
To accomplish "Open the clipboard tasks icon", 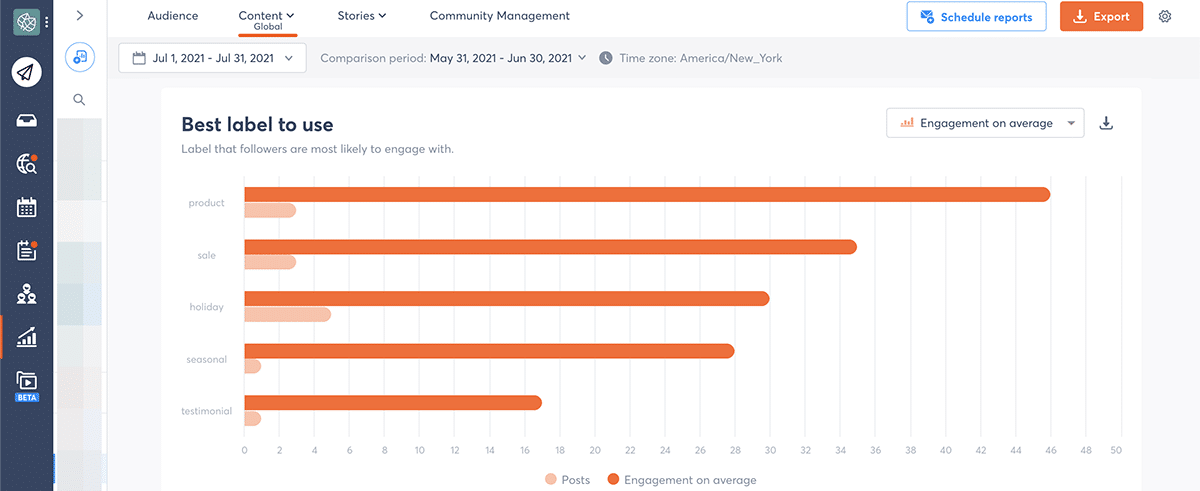I will [27, 251].
